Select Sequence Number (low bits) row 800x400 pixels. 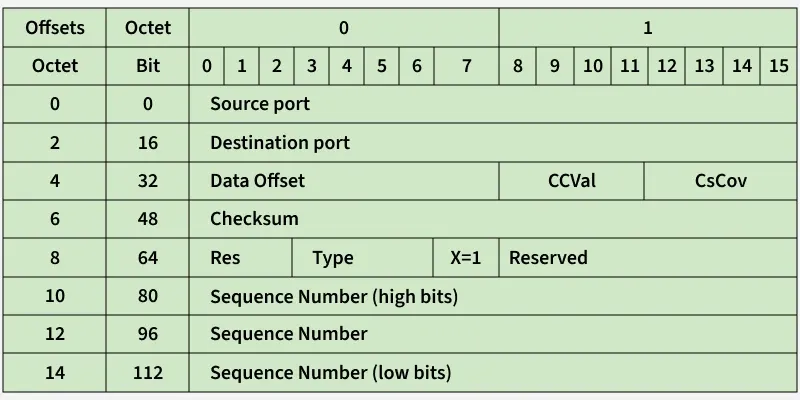[x=330, y=373]
